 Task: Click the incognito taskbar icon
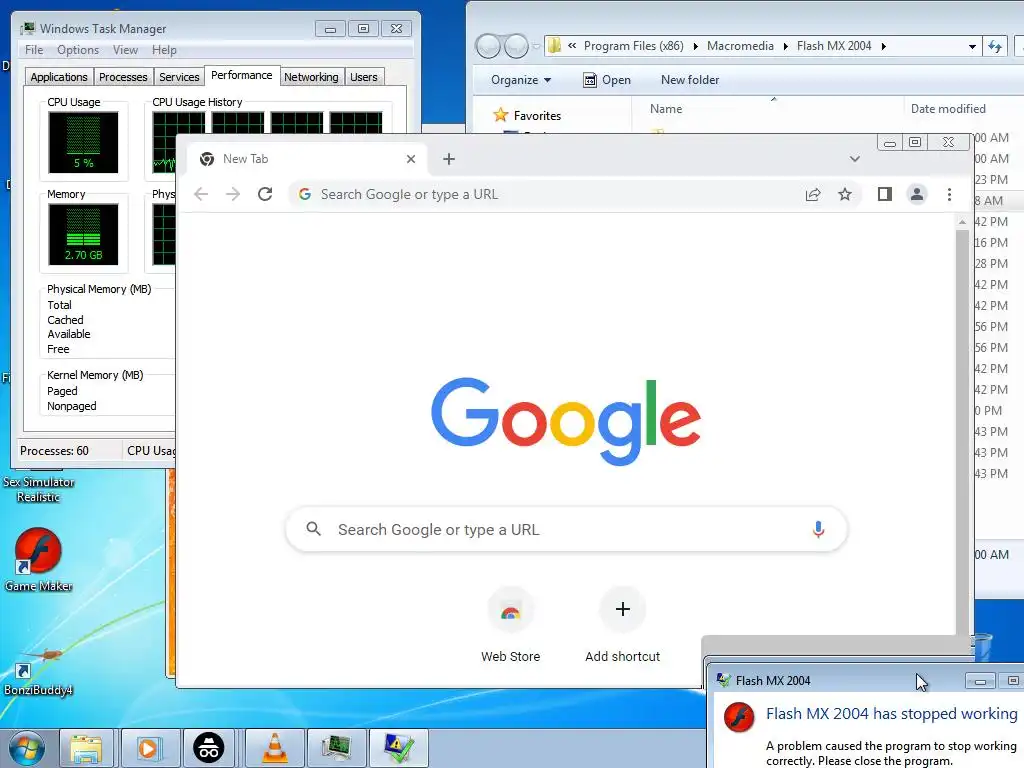coord(209,748)
